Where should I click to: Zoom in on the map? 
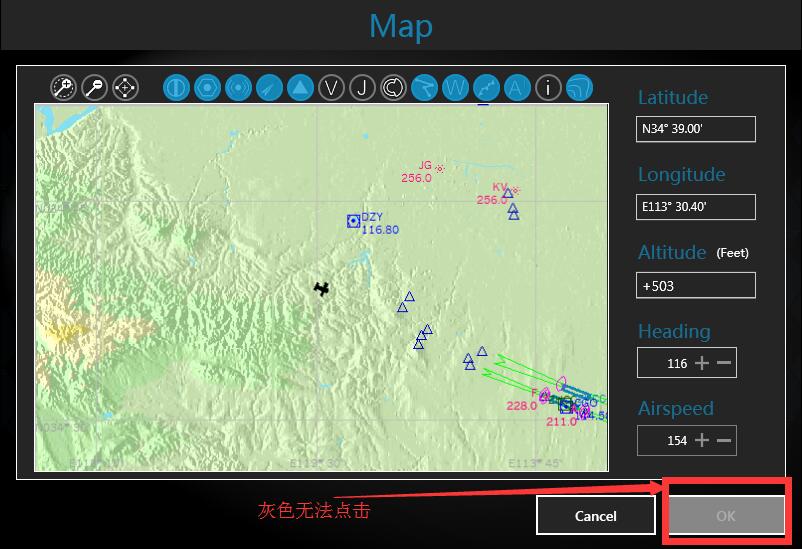[63, 88]
